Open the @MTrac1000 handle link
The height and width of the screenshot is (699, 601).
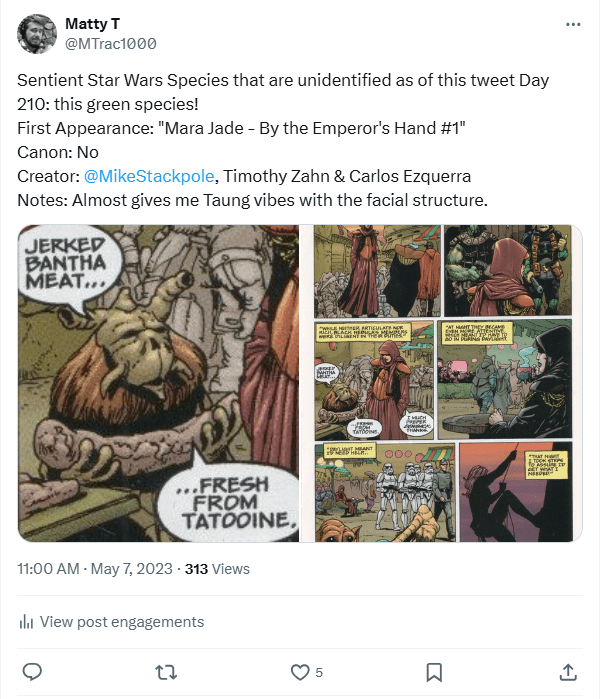pyautogui.click(x=110, y=44)
